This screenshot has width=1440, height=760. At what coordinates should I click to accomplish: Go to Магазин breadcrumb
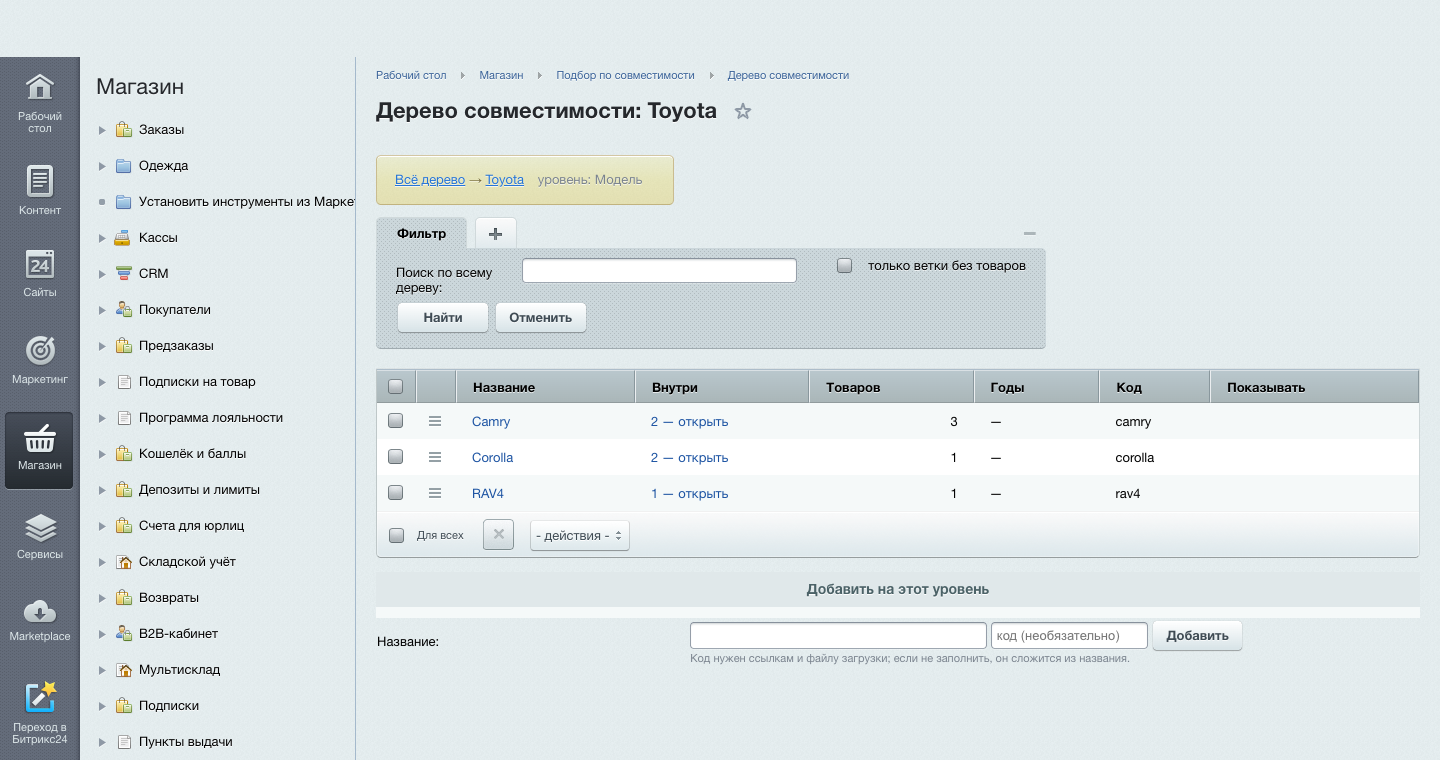[501, 75]
